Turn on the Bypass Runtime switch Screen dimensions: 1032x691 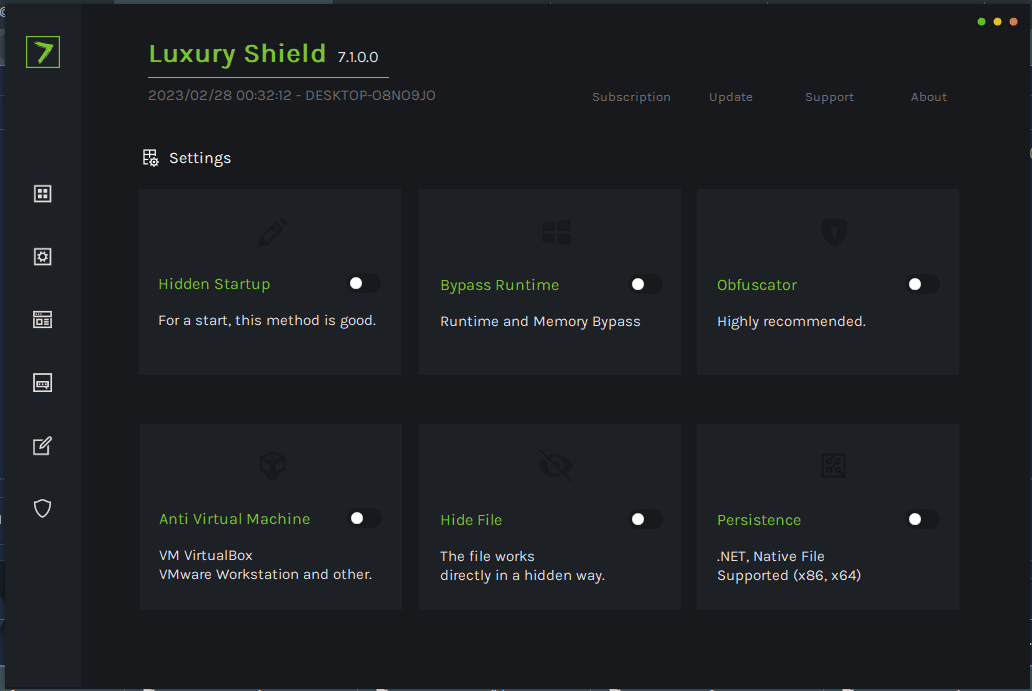click(x=646, y=284)
